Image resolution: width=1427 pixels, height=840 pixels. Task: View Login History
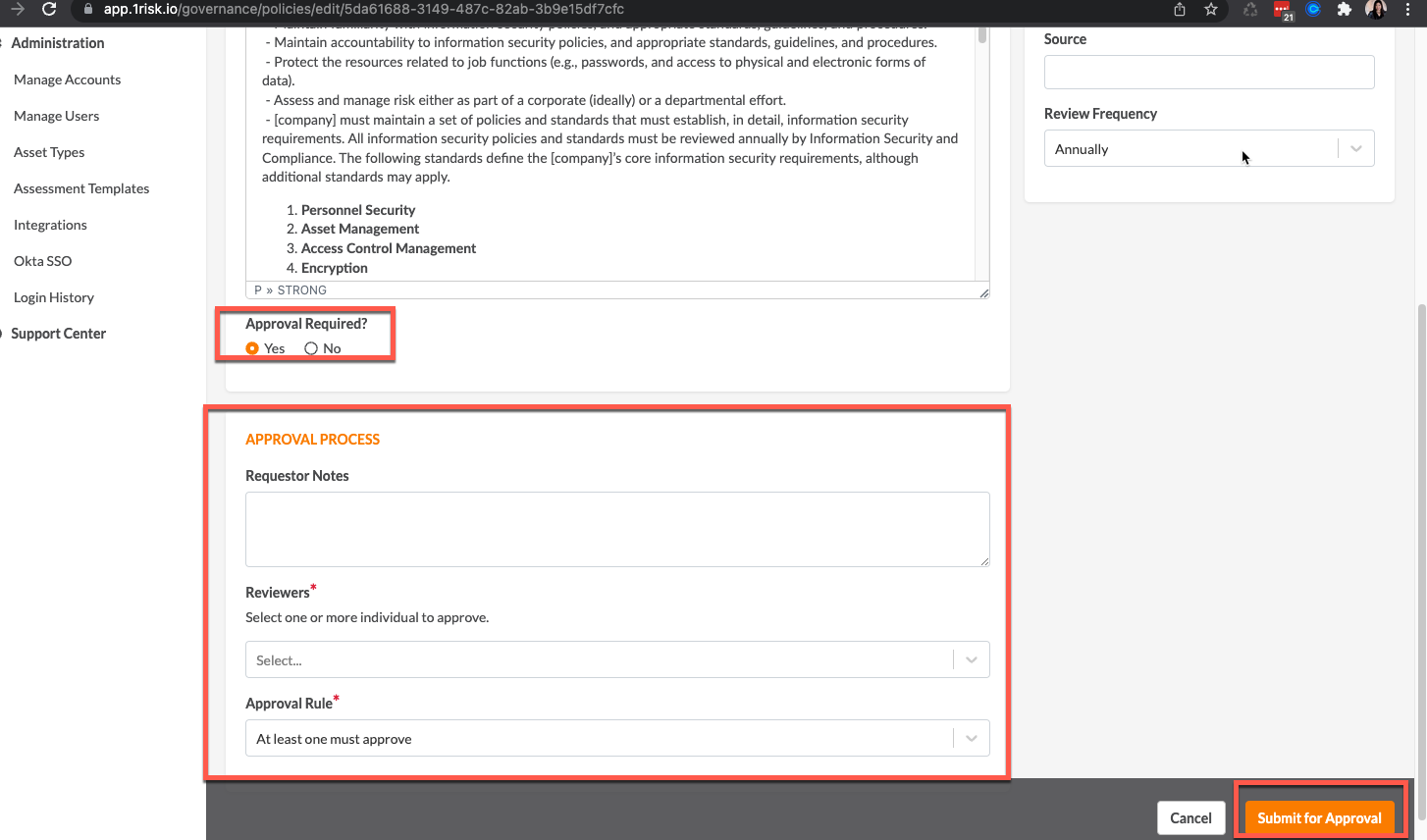tap(54, 297)
